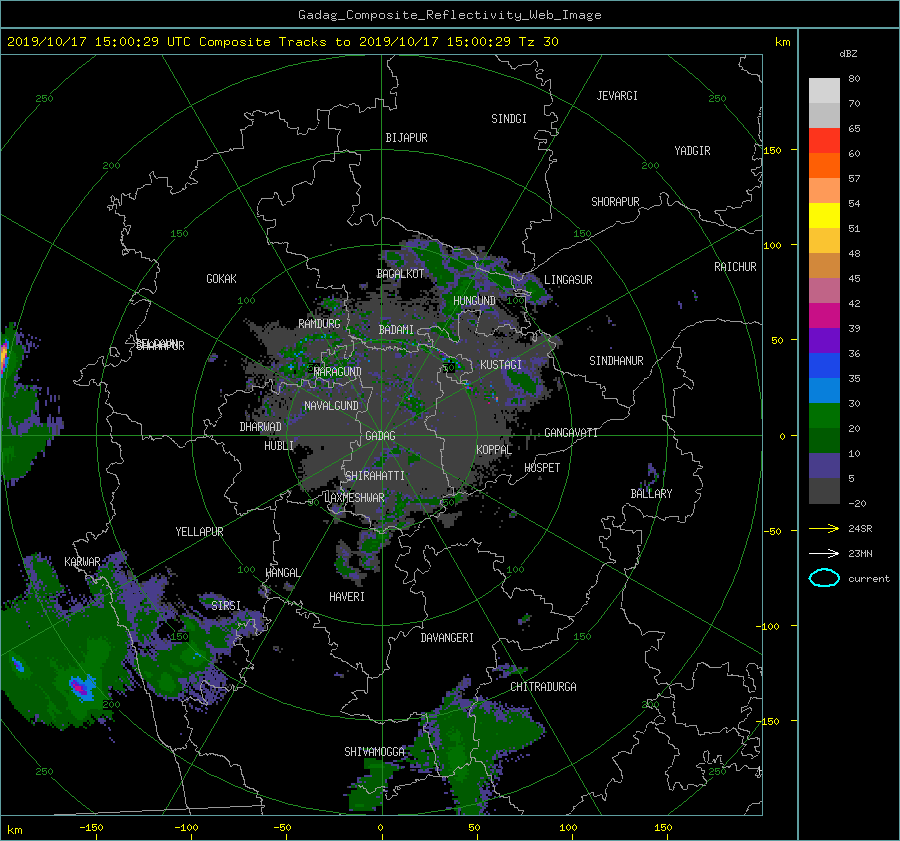Pick the DHARWAD city label
This screenshot has width=900, height=841.
pos(260,427)
